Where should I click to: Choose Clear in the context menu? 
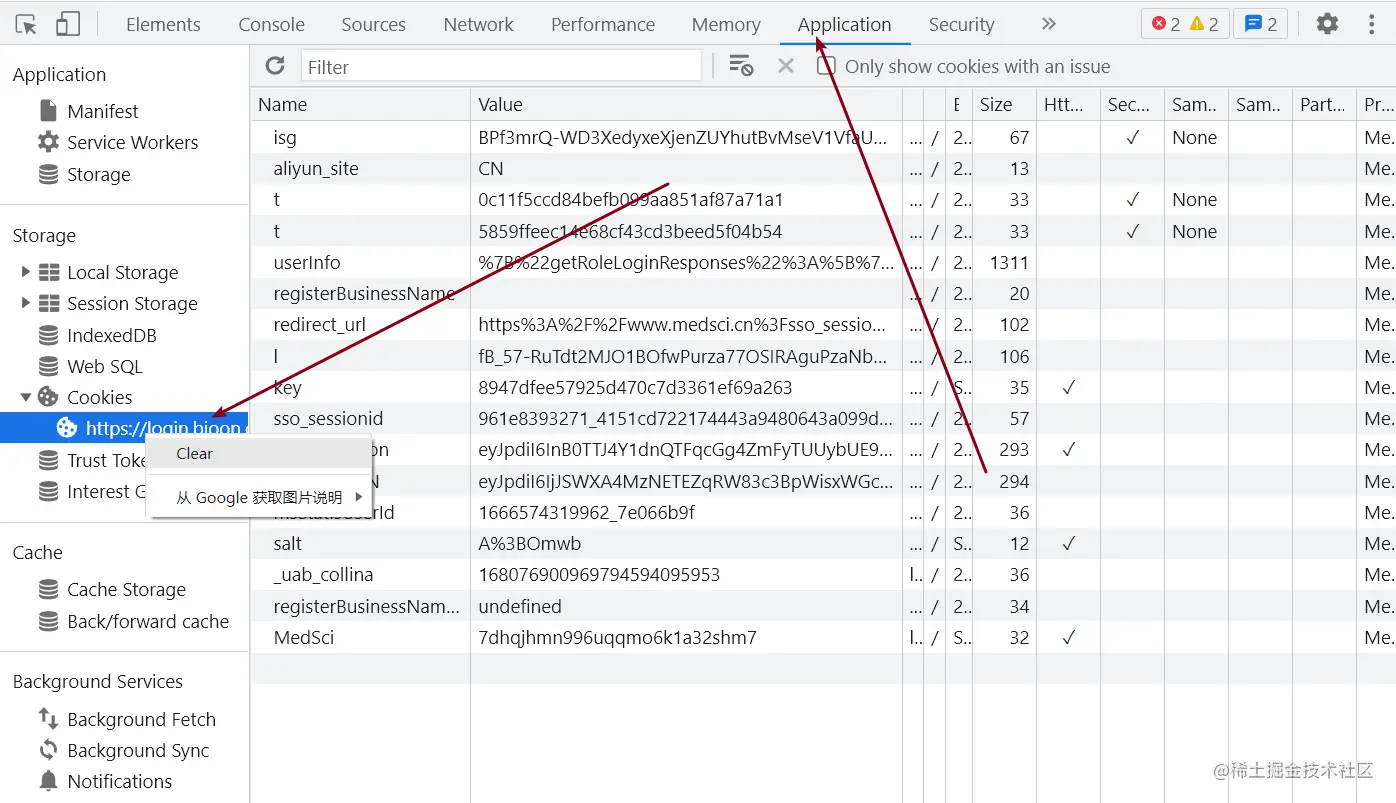click(259, 453)
